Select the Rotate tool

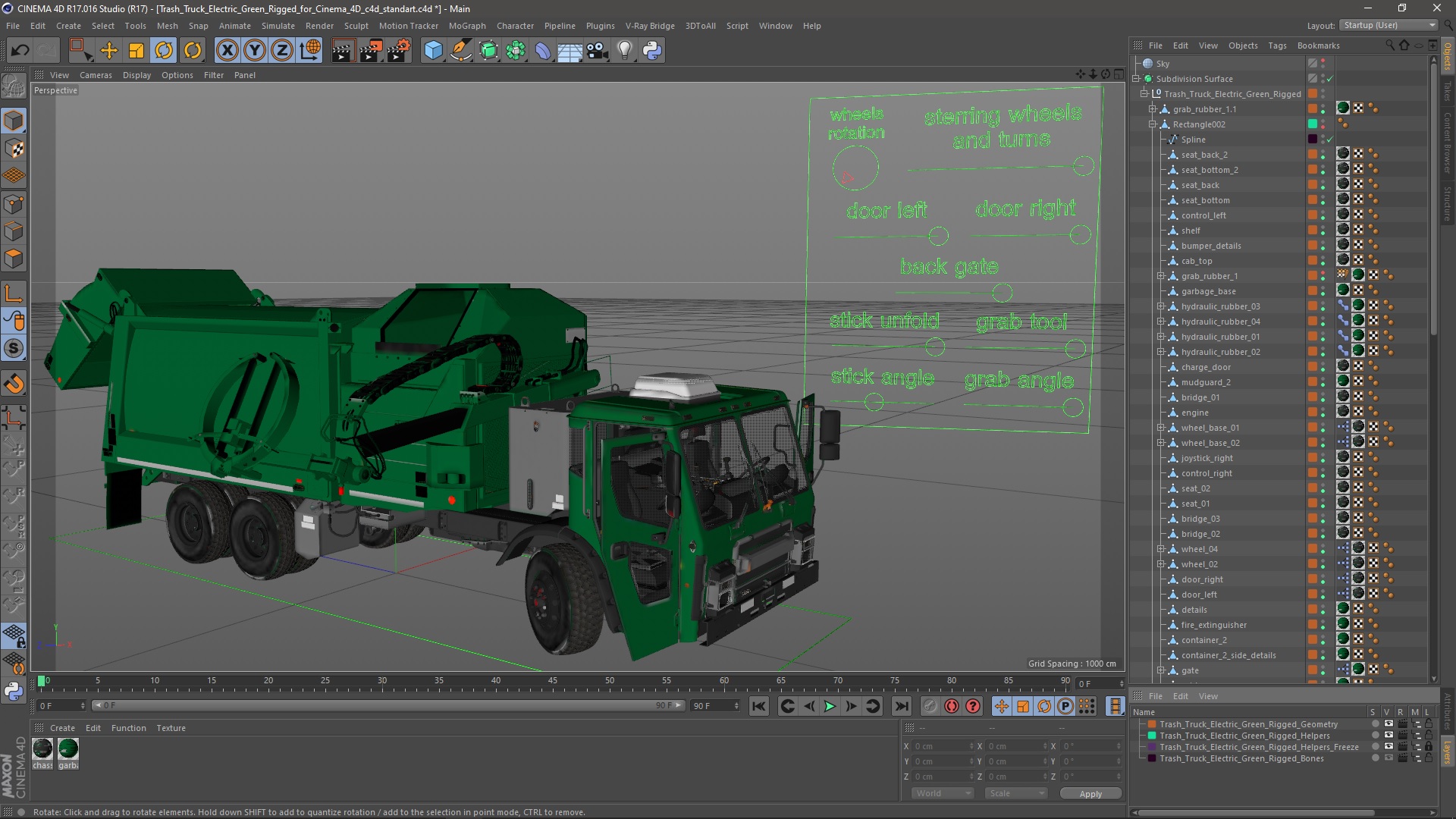[164, 51]
